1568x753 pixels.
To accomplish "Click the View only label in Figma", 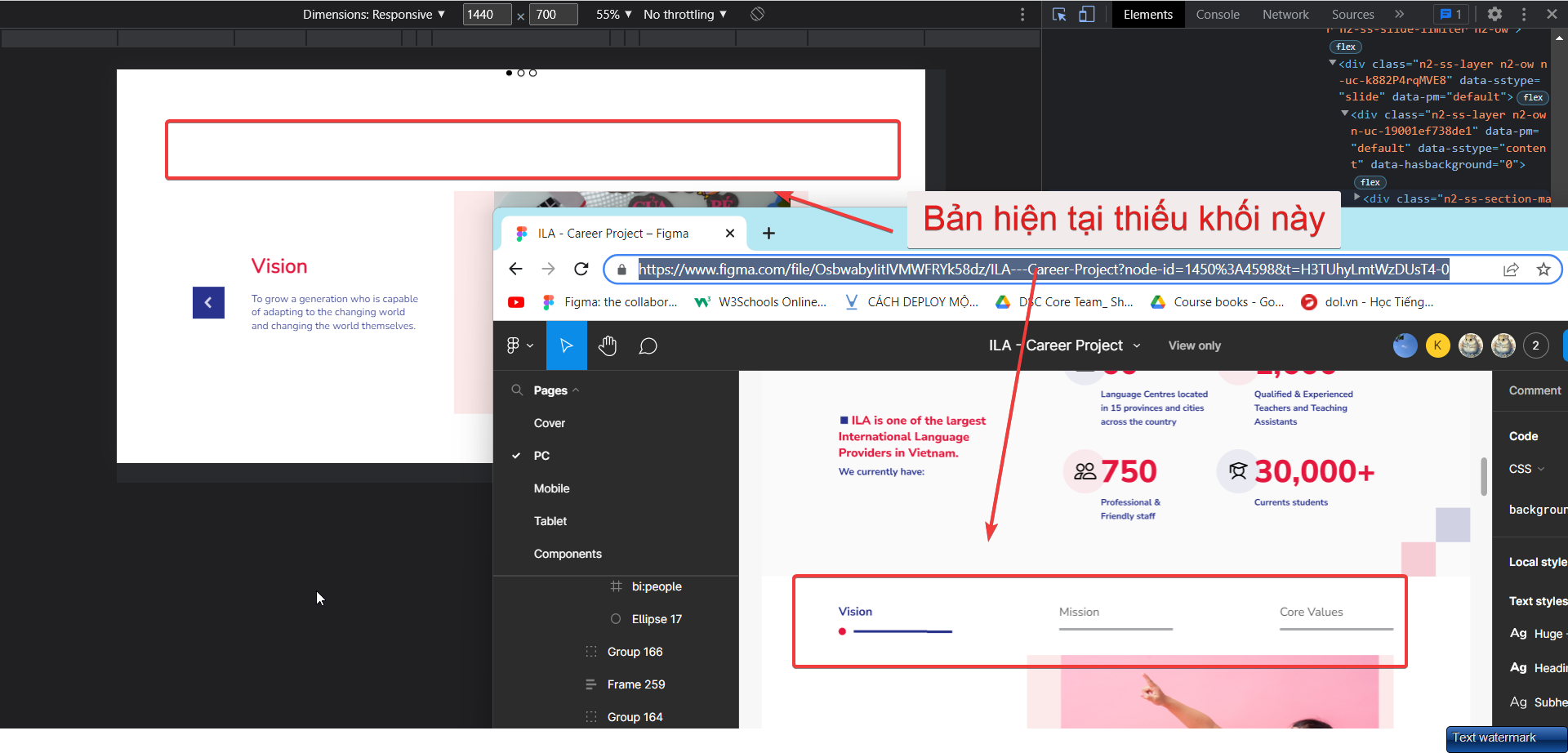I will [x=1195, y=345].
